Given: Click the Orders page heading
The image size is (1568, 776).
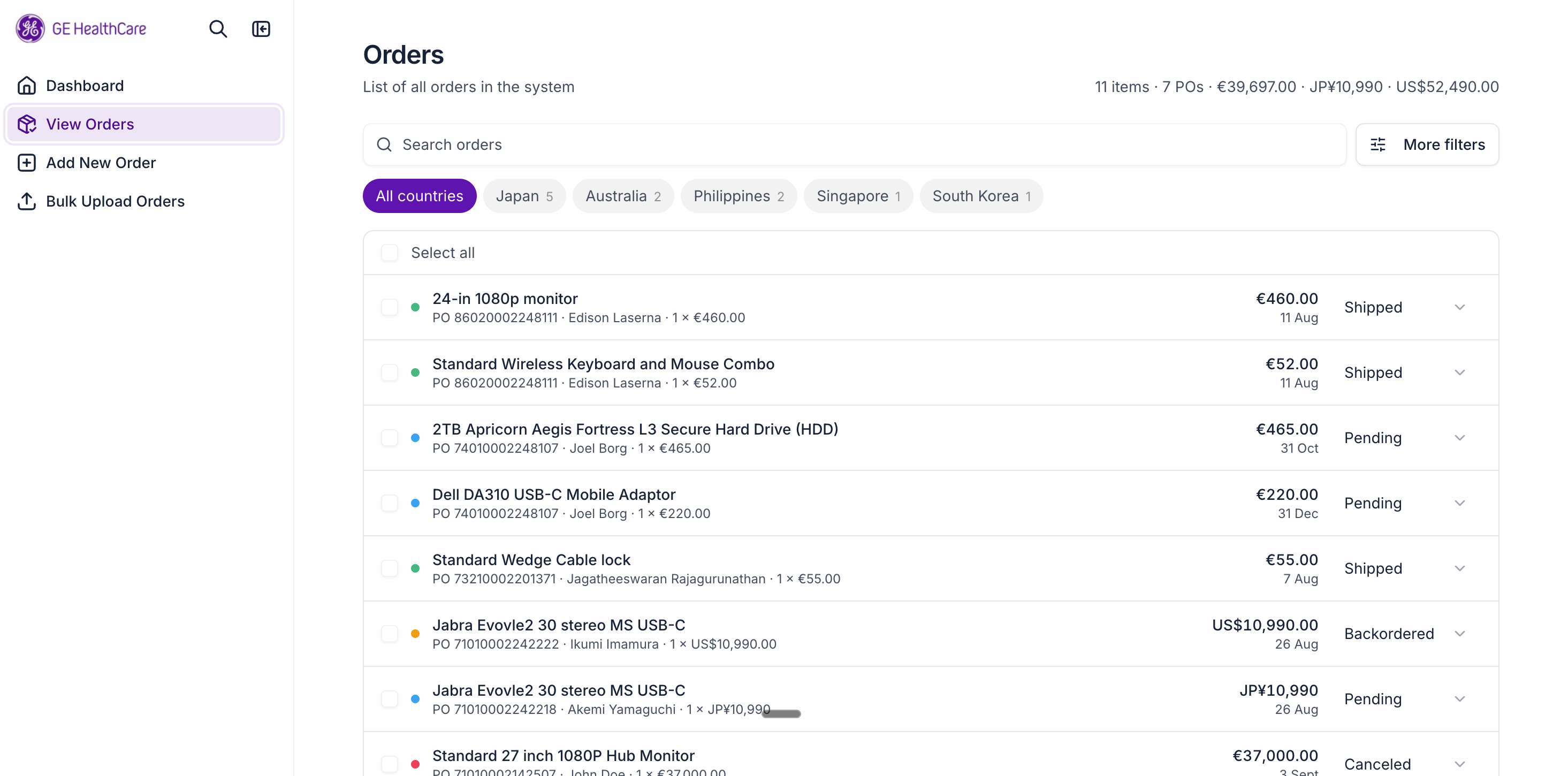Looking at the screenshot, I should pos(403,55).
